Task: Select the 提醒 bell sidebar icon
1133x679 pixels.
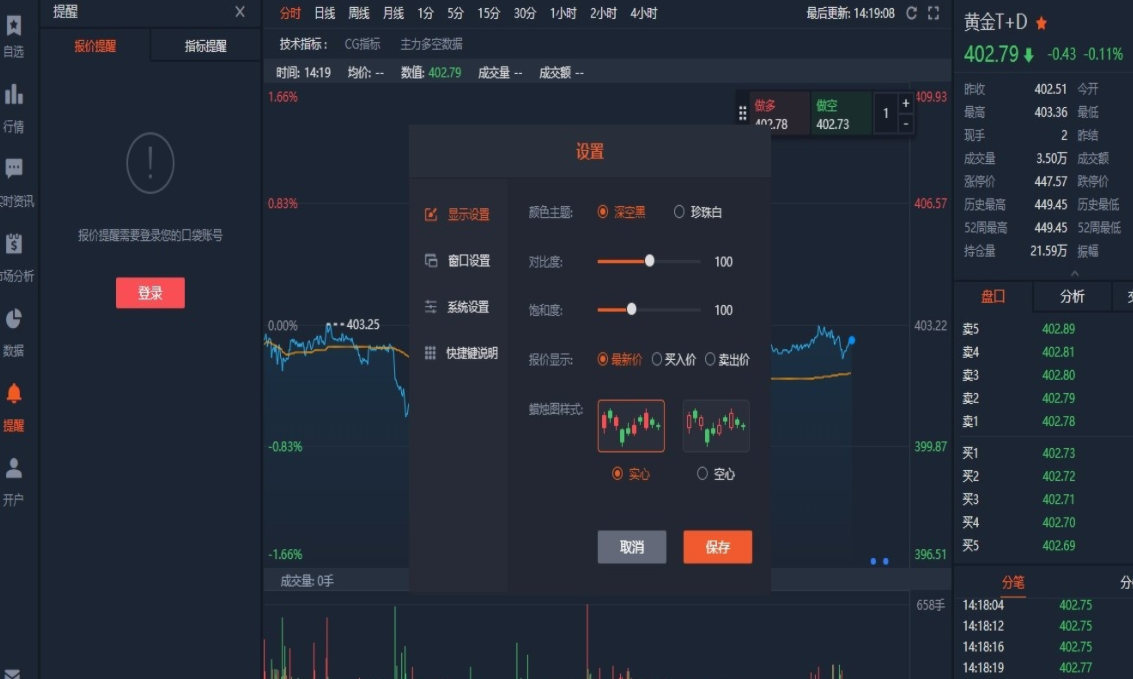Action: click(14, 393)
